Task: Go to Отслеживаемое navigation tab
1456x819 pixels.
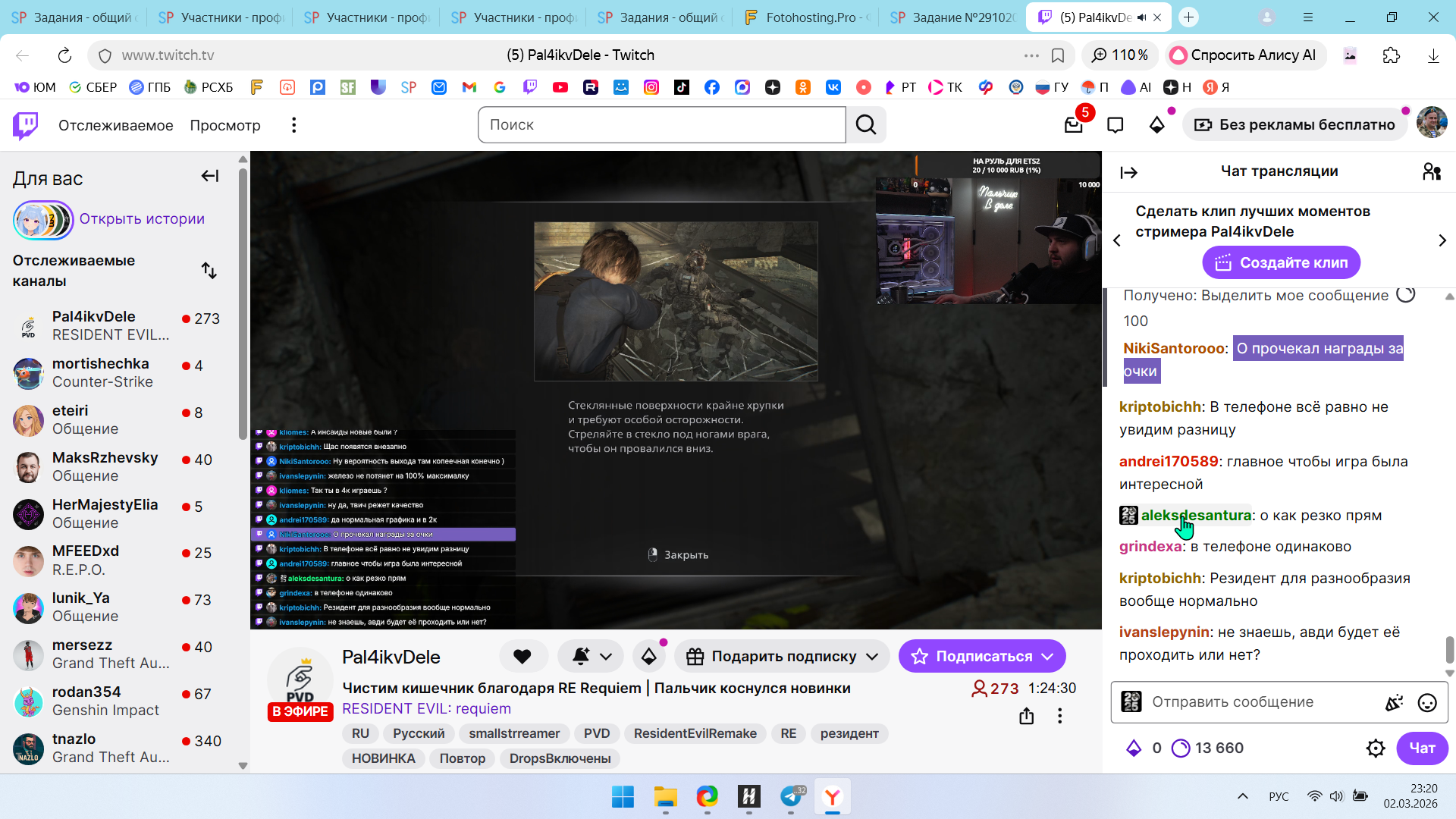Action: pyautogui.click(x=115, y=125)
